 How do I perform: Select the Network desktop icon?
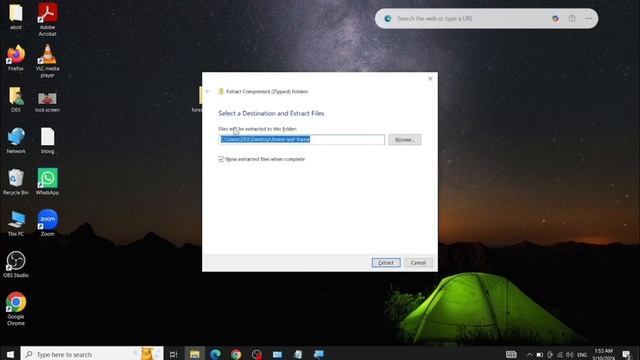coord(16,140)
